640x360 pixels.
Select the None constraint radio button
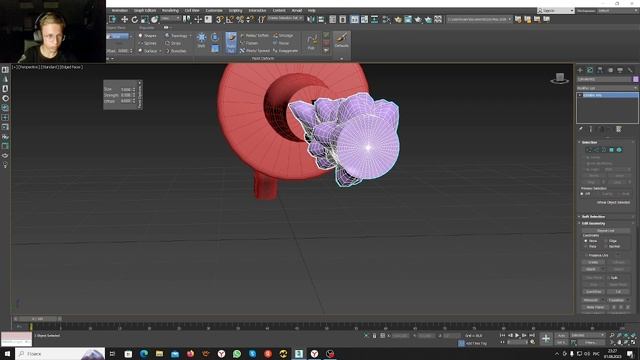586,241
